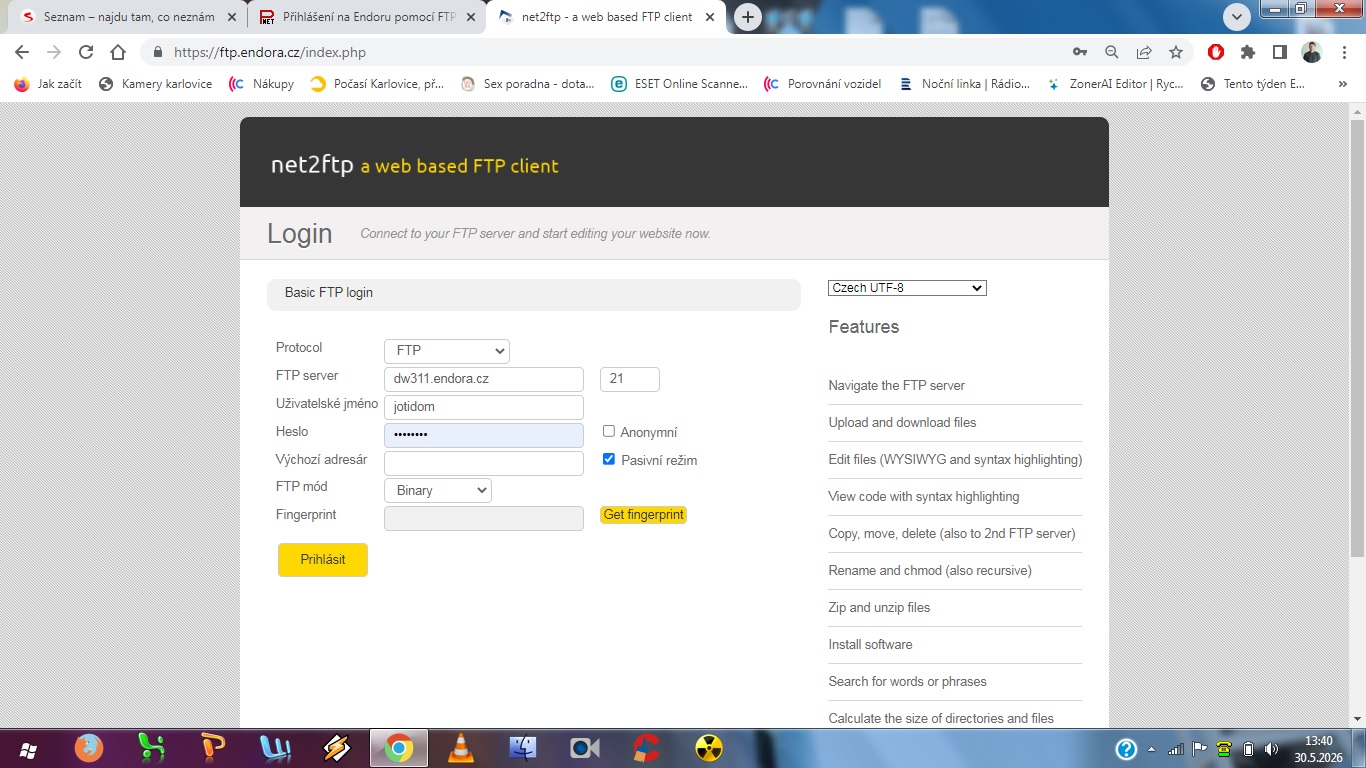Click the padlock site info icon

click(x=157, y=52)
